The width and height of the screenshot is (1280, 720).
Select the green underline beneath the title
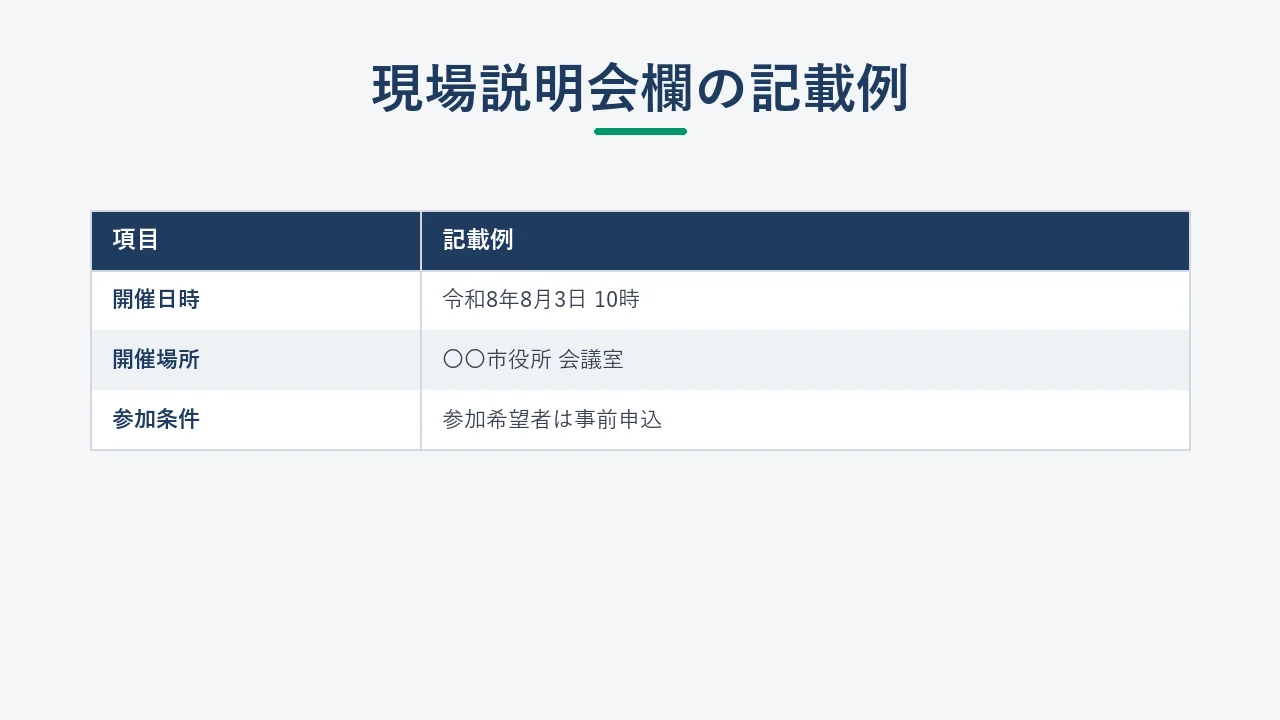[640, 131]
